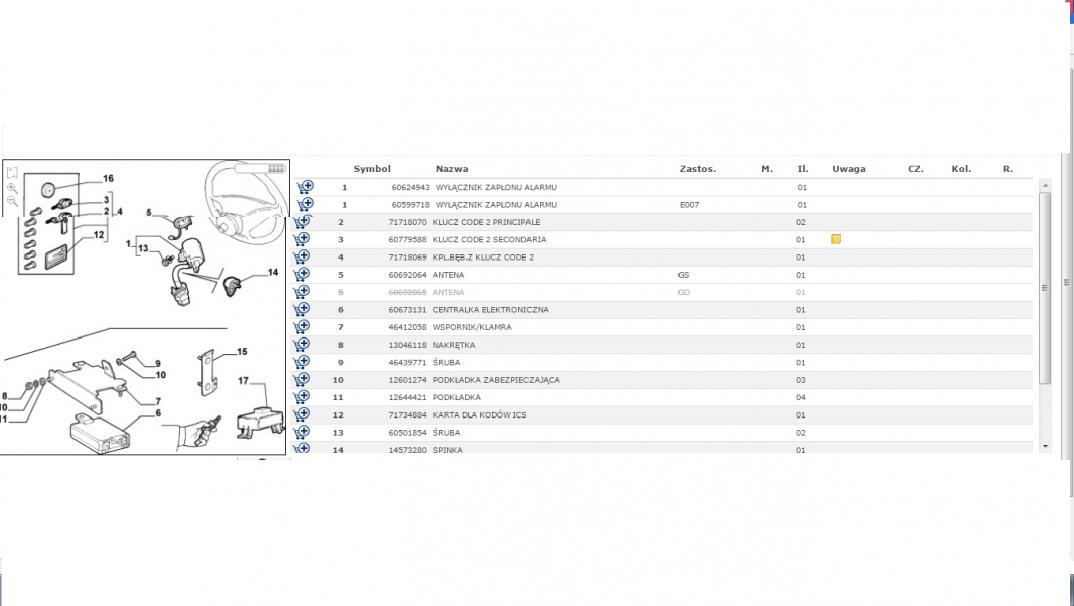Zoom out of the parts diagram

click(x=12, y=201)
